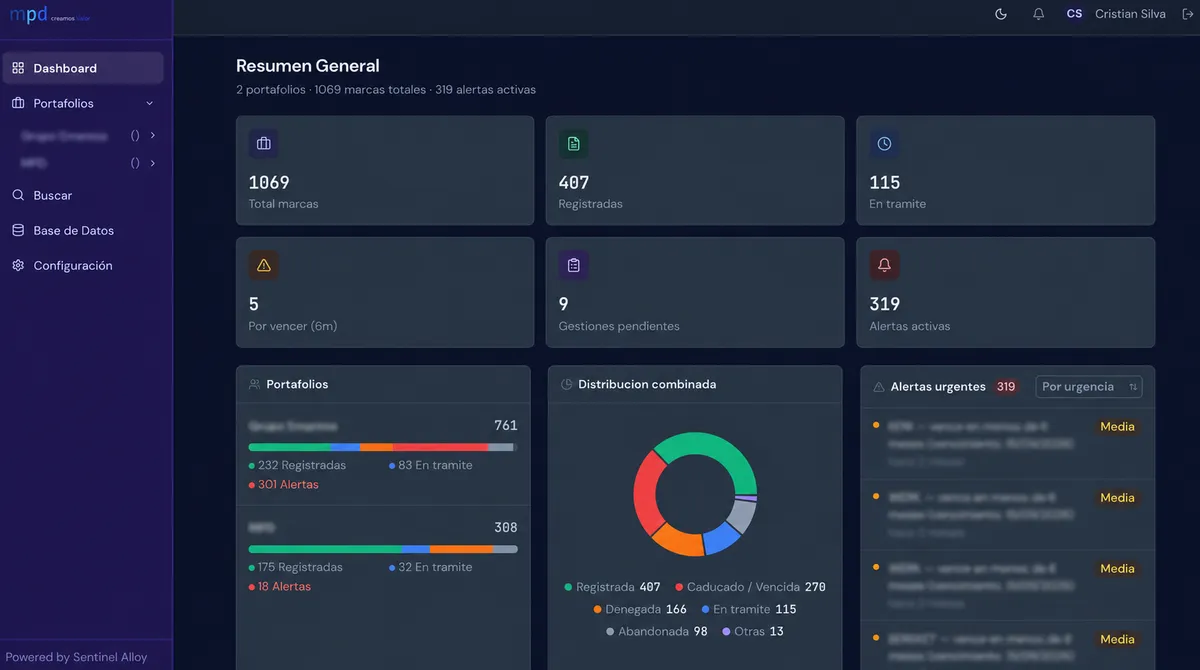1200x670 pixels.
Task: Click clipboard icon on Gestiones pendientes card
Action: tap(574, 265)
